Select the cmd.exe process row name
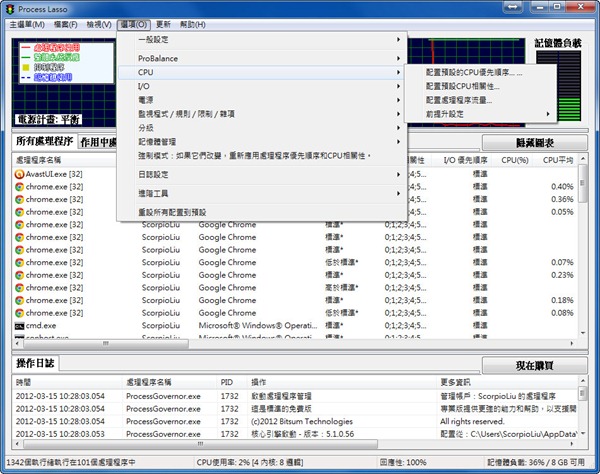Screen dimensions: 600x474 click(41, 326)
